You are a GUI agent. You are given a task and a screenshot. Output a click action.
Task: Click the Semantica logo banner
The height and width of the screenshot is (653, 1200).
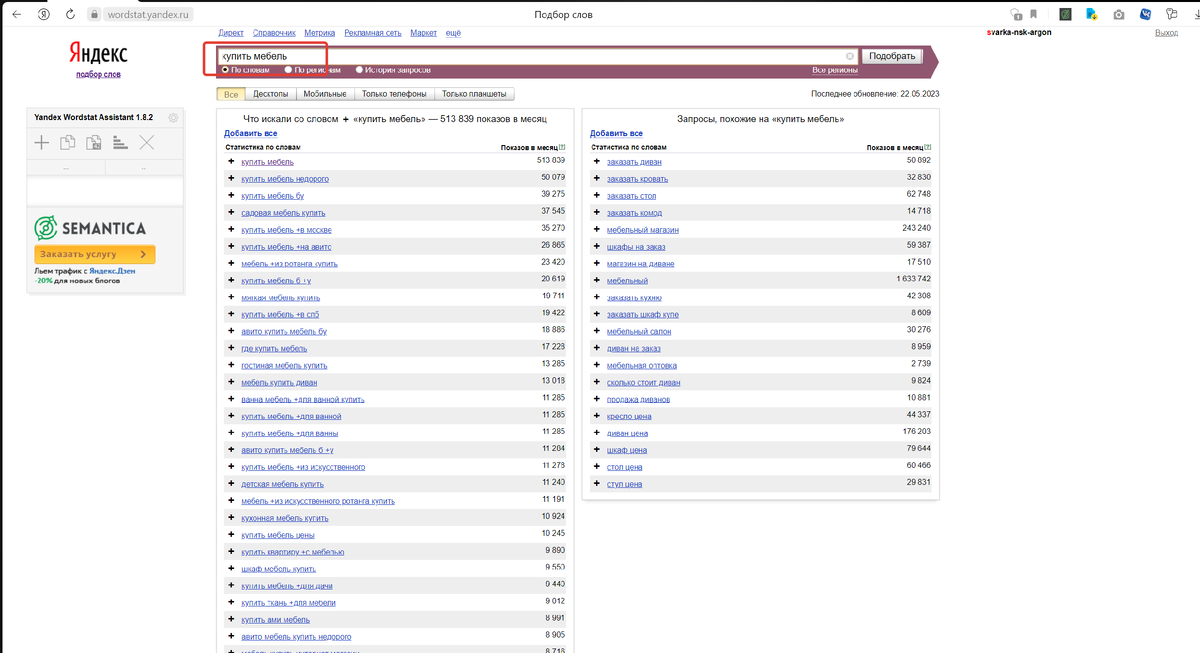tap(90, 227)
